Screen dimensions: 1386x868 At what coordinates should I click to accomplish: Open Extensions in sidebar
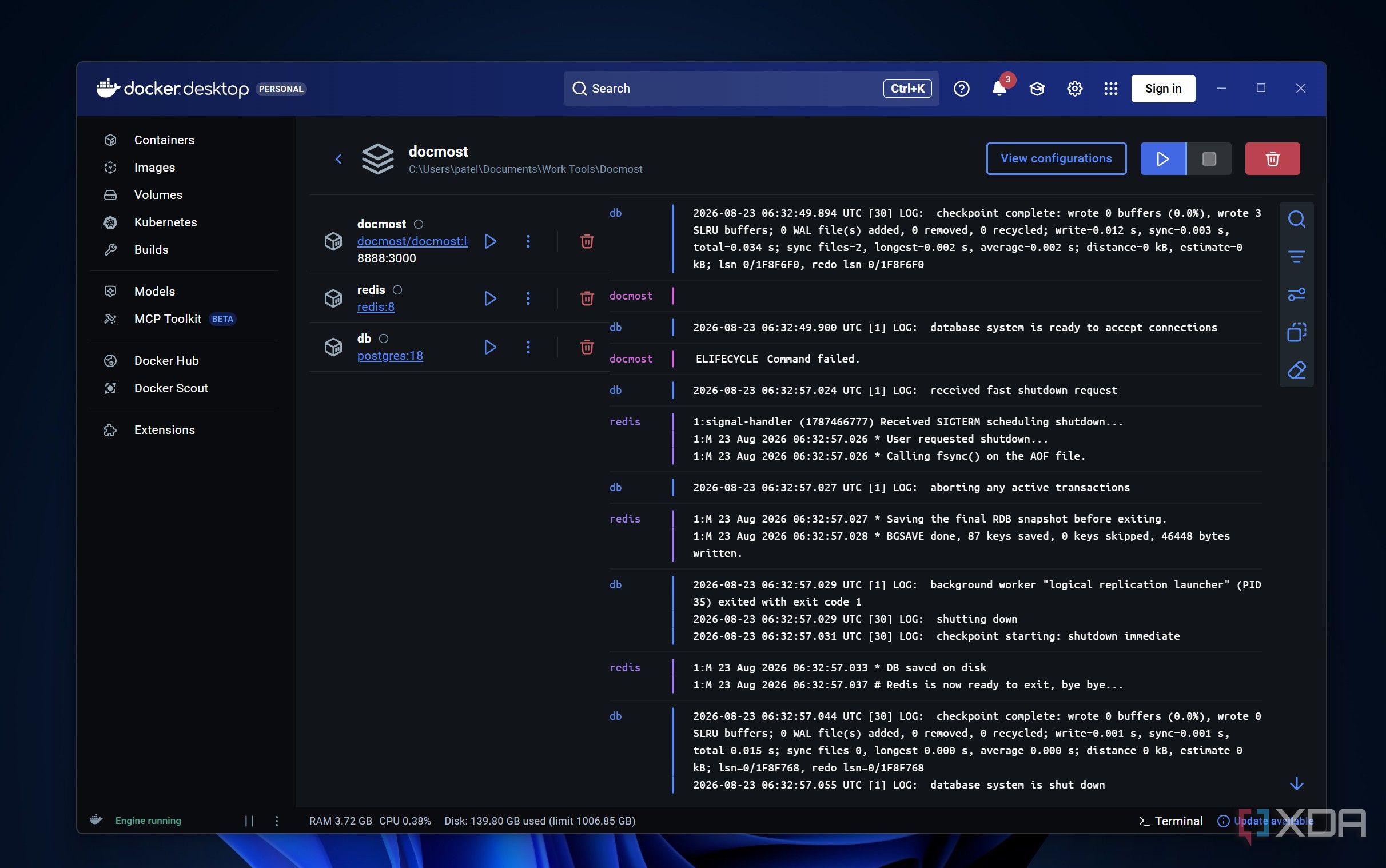[164, 430]
